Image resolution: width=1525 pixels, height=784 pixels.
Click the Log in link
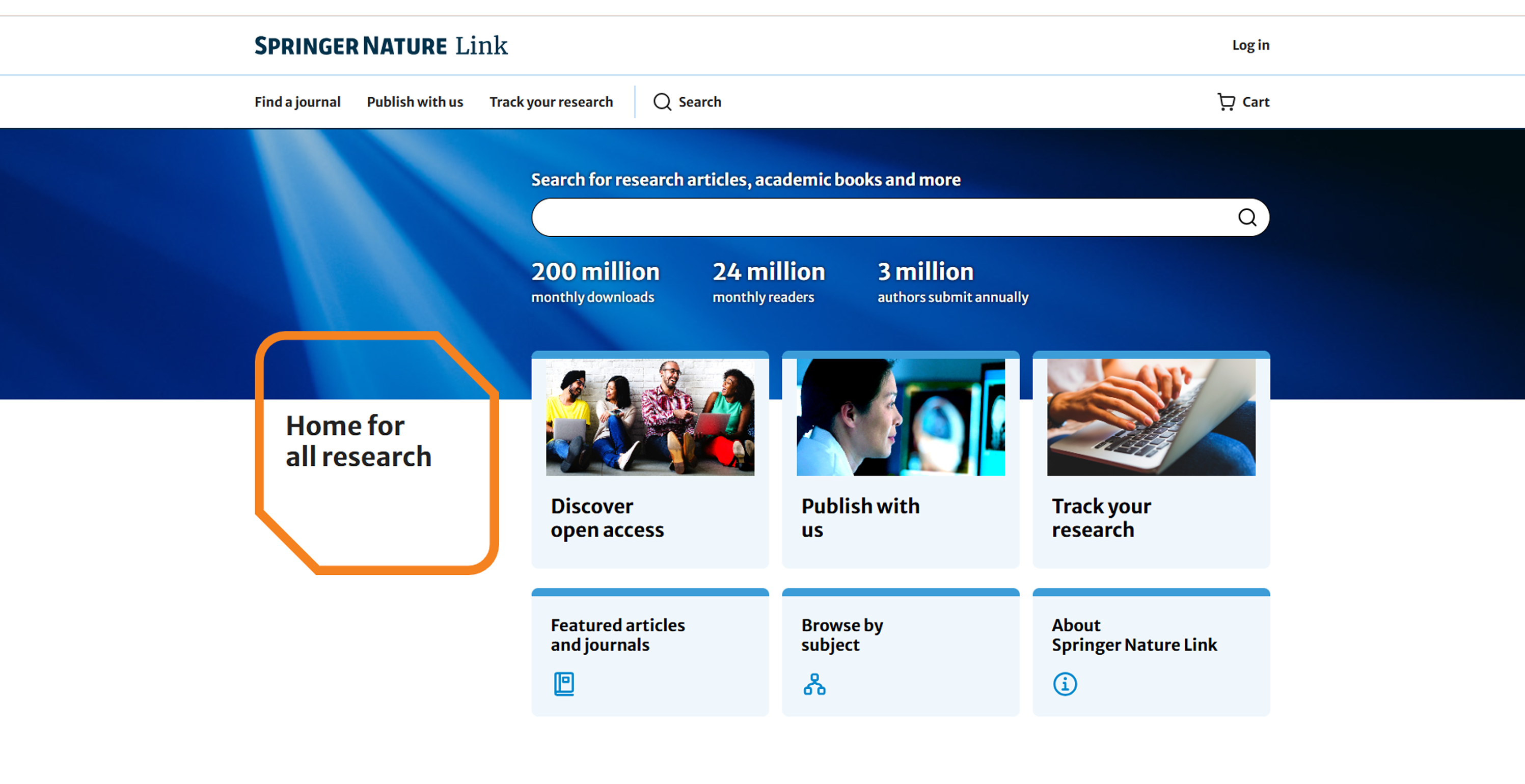[1250, 45]
